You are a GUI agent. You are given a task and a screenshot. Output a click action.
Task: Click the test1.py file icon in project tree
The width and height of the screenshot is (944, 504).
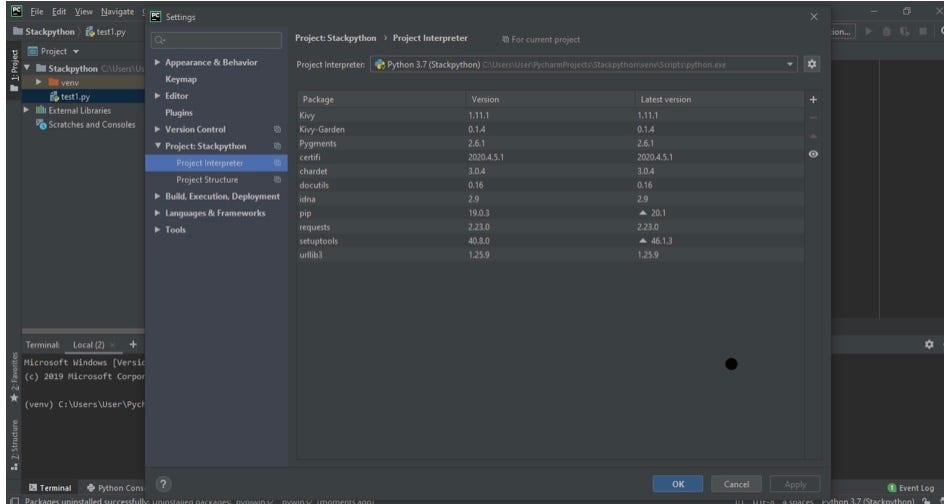(55, 96)
